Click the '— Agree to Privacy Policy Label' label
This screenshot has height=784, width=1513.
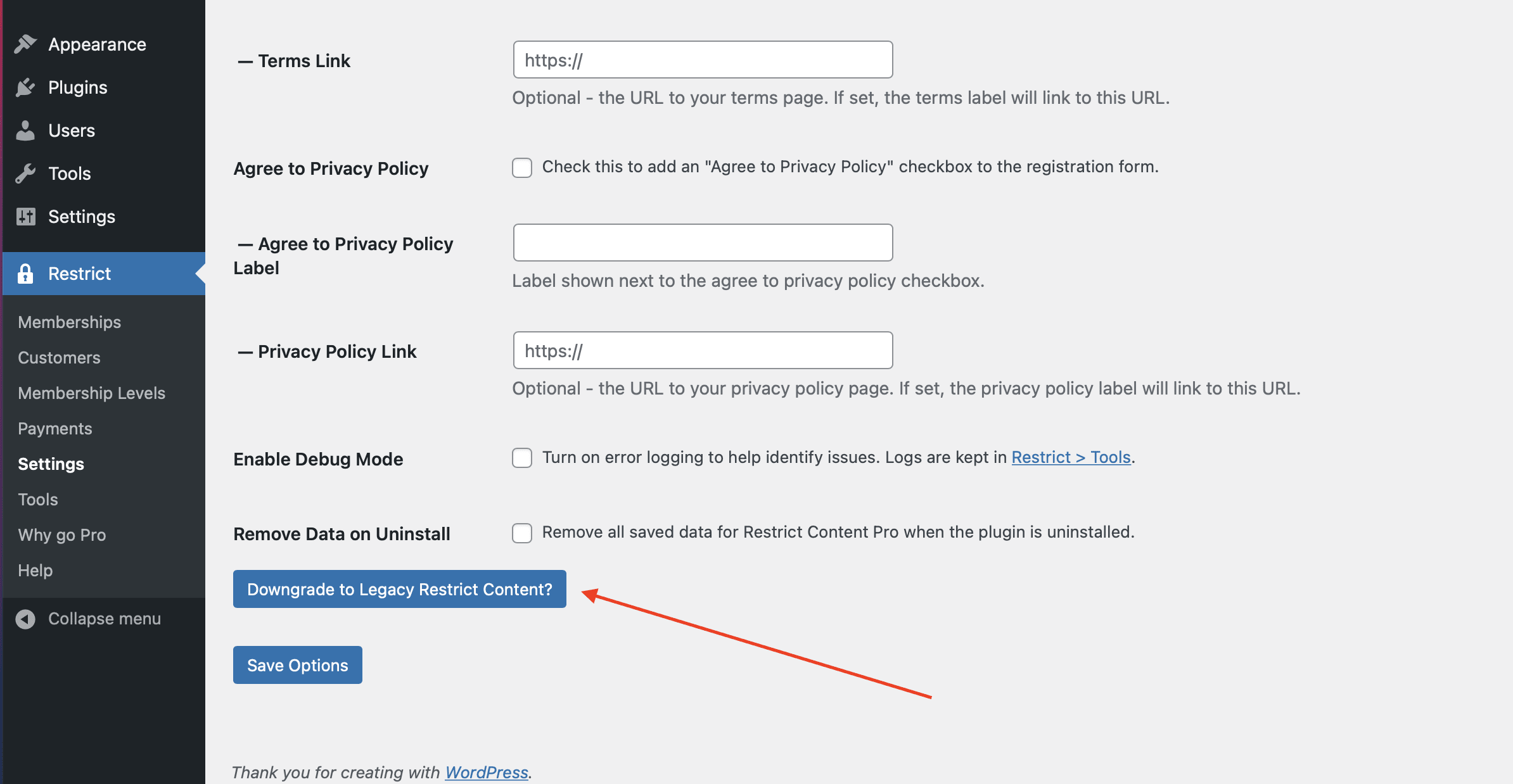click(x=343, y=256)
